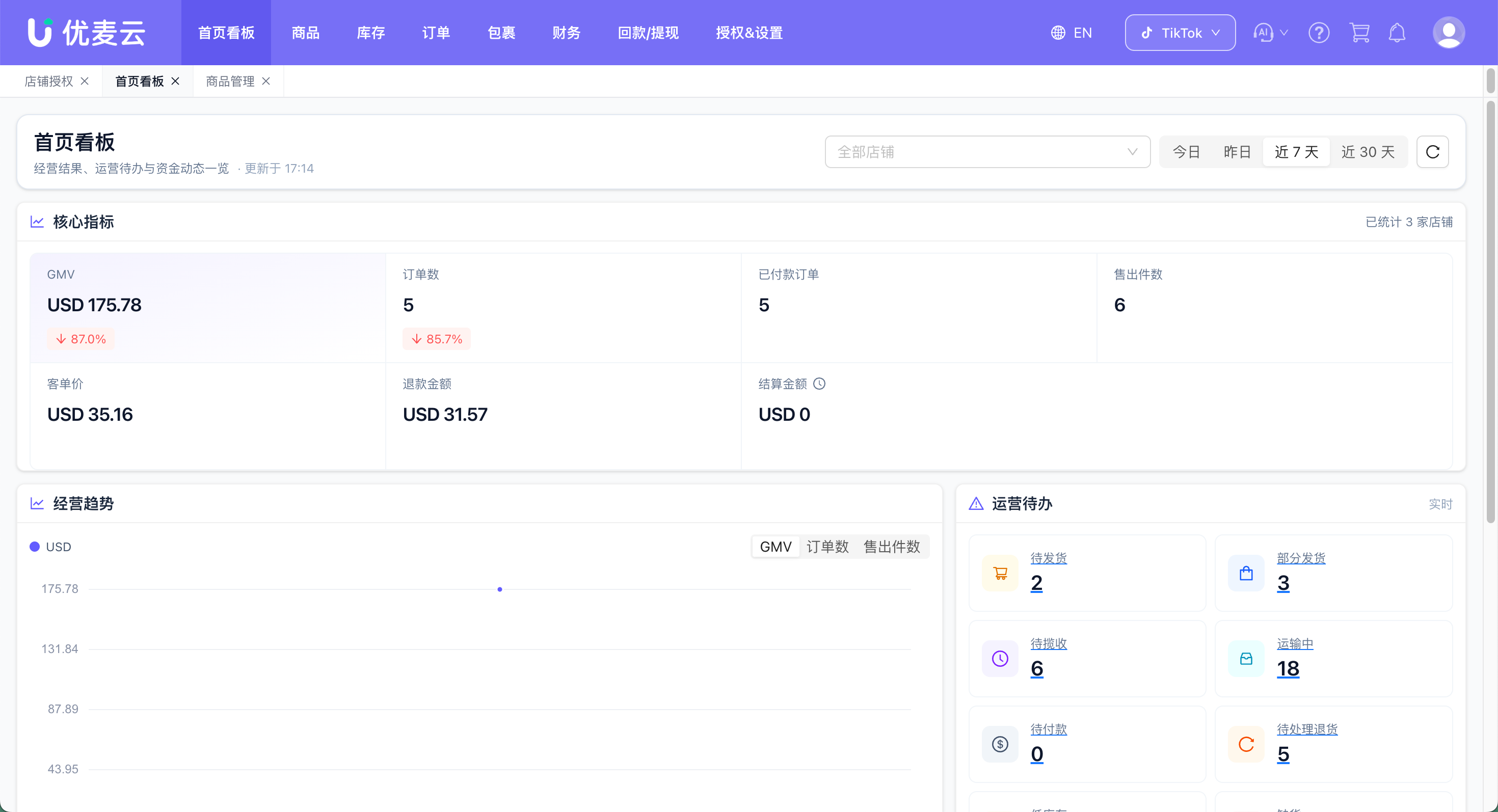Open the help question mark icon
This screenshot has height=812, width=1498.
[1319, 33]
